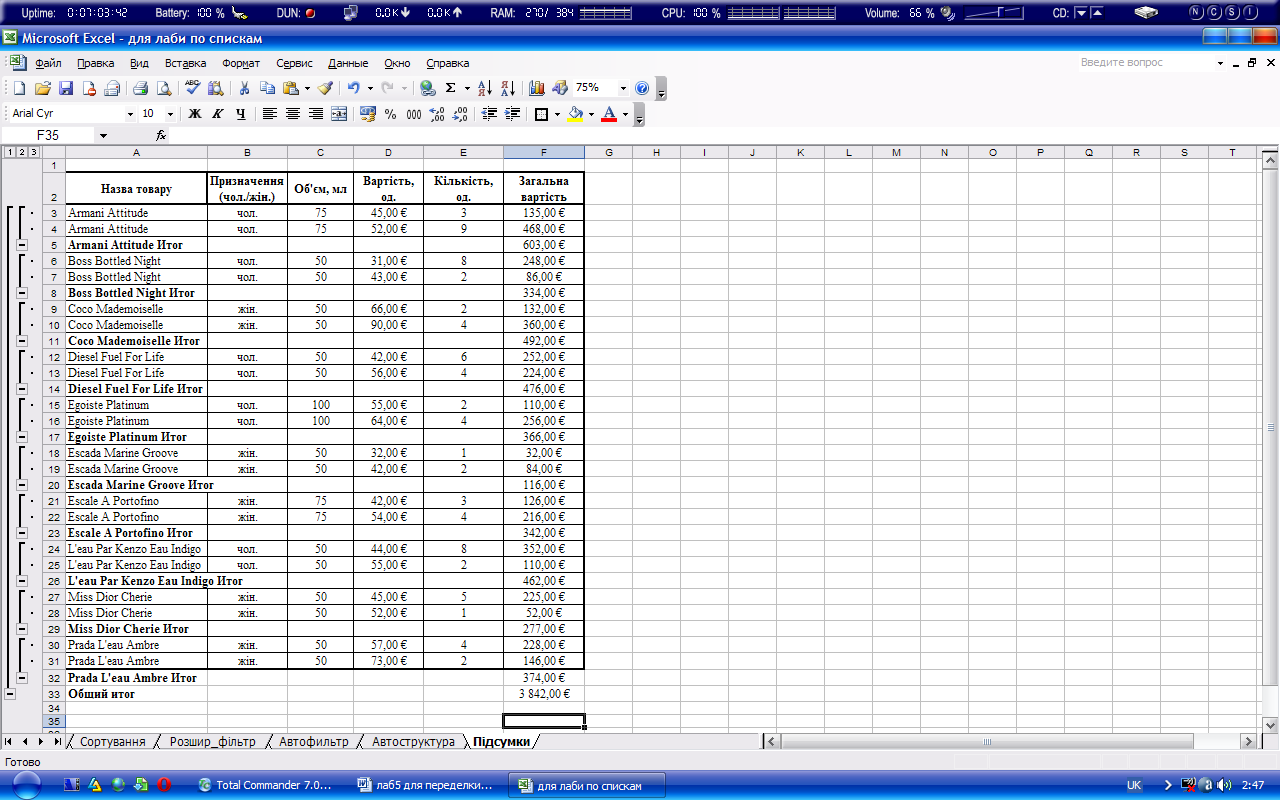The width and height of the screenshot is (1280, 800).
Task: Apply the red font color
Action: coord(609,114)
